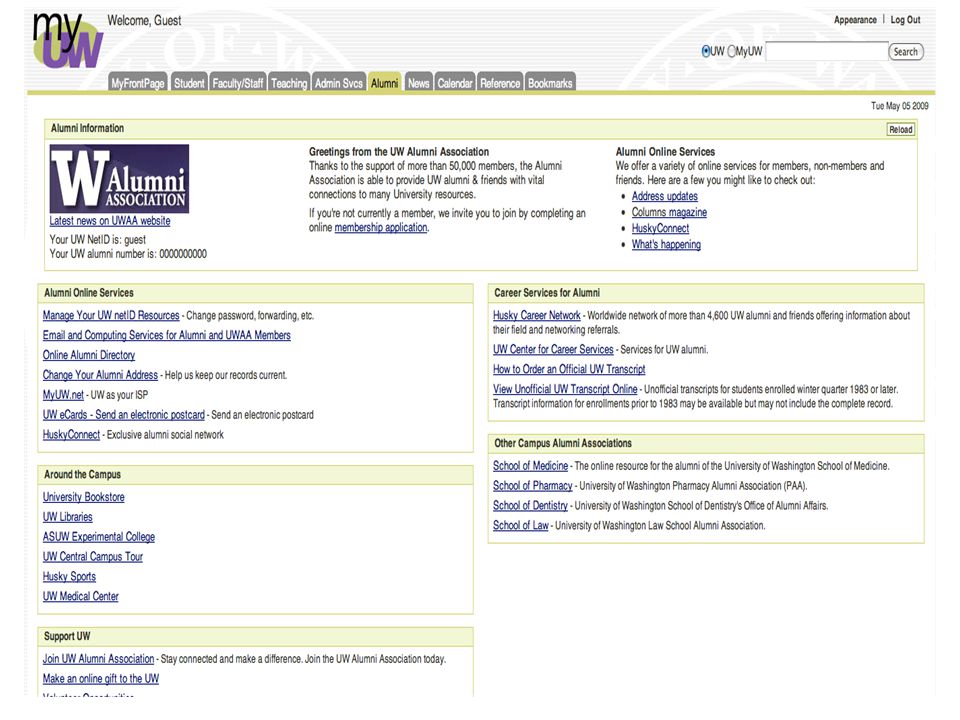Screen dimensions: 960x720
Task: Select the MyUW search radio button
Action: tap(730, 51)
